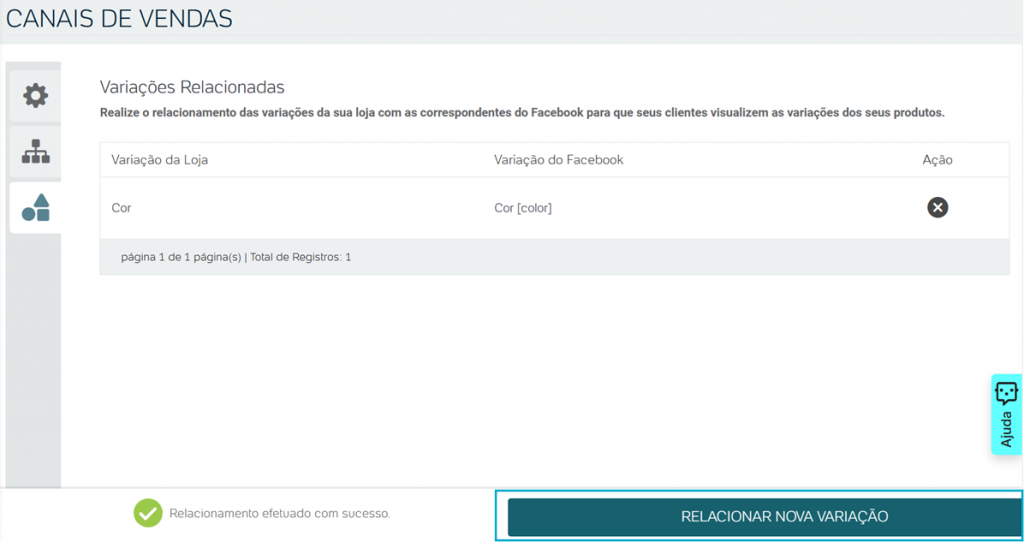Open the settings gear tab in sidebar
Viewport: 1024px width, 542px height.
tap(35, 96)
